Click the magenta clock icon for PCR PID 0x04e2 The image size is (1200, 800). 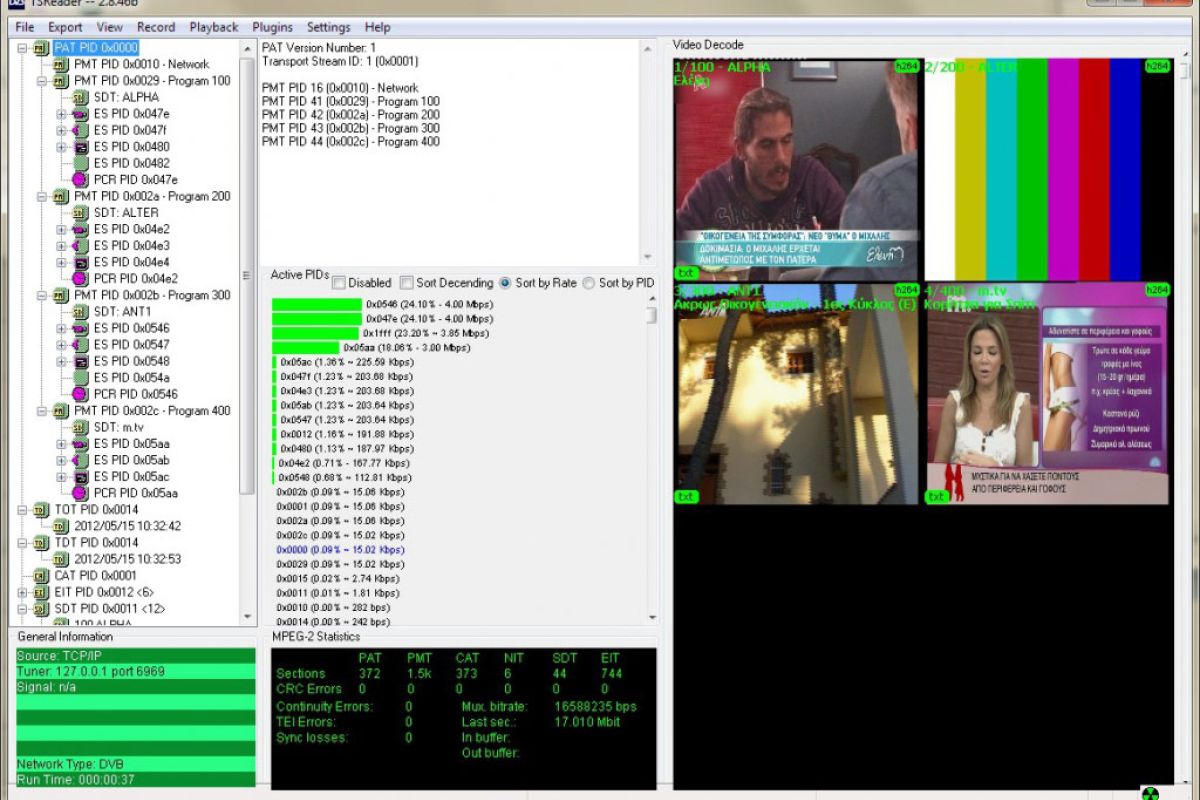coord(79,279)
